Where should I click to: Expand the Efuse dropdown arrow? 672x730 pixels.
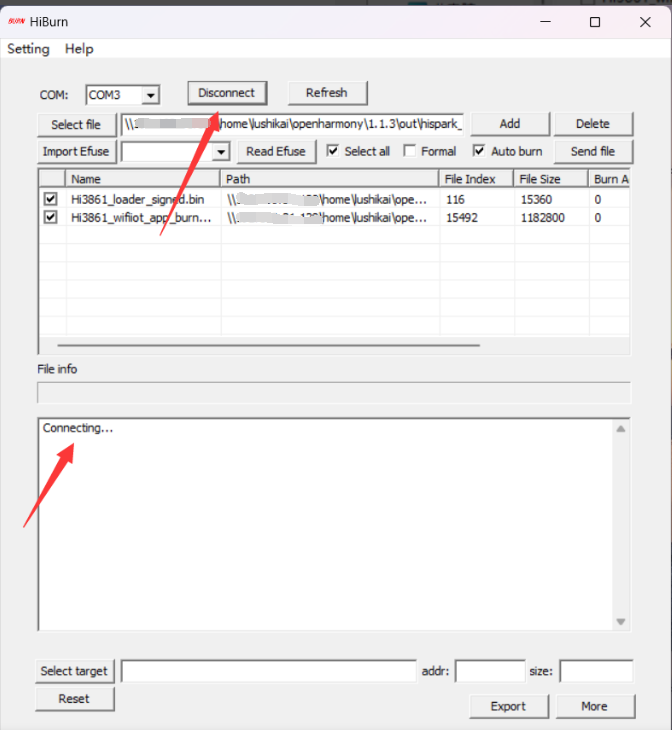[x=221, y=152]
